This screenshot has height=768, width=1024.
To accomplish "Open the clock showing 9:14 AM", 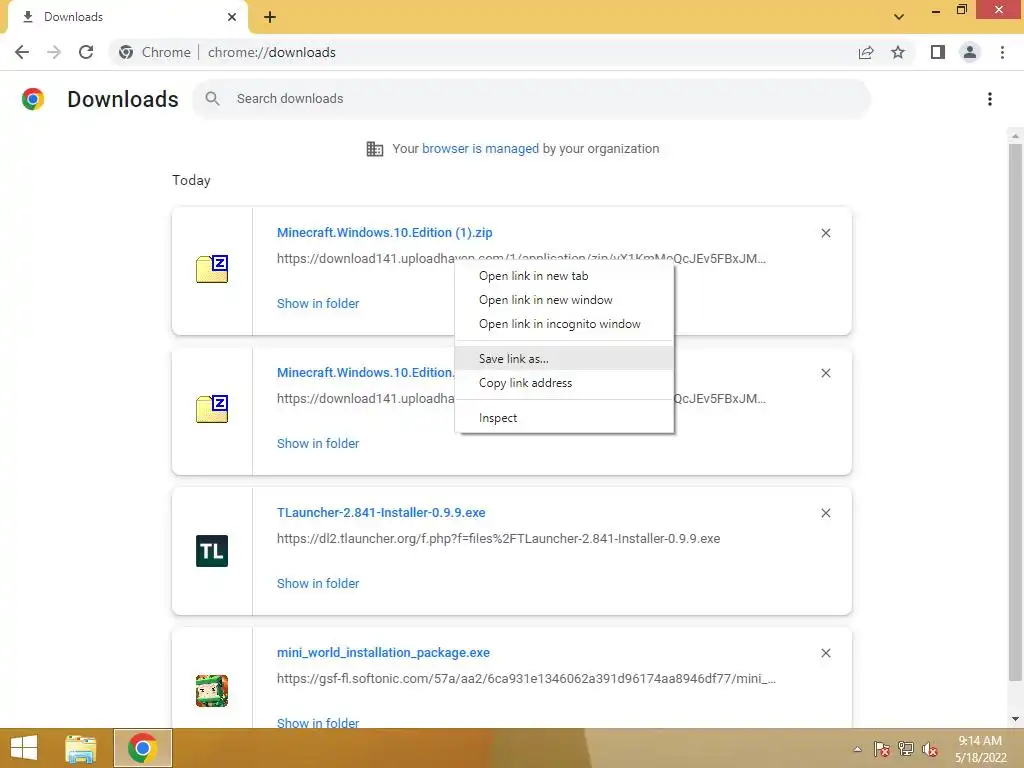I will click(980, 749).
